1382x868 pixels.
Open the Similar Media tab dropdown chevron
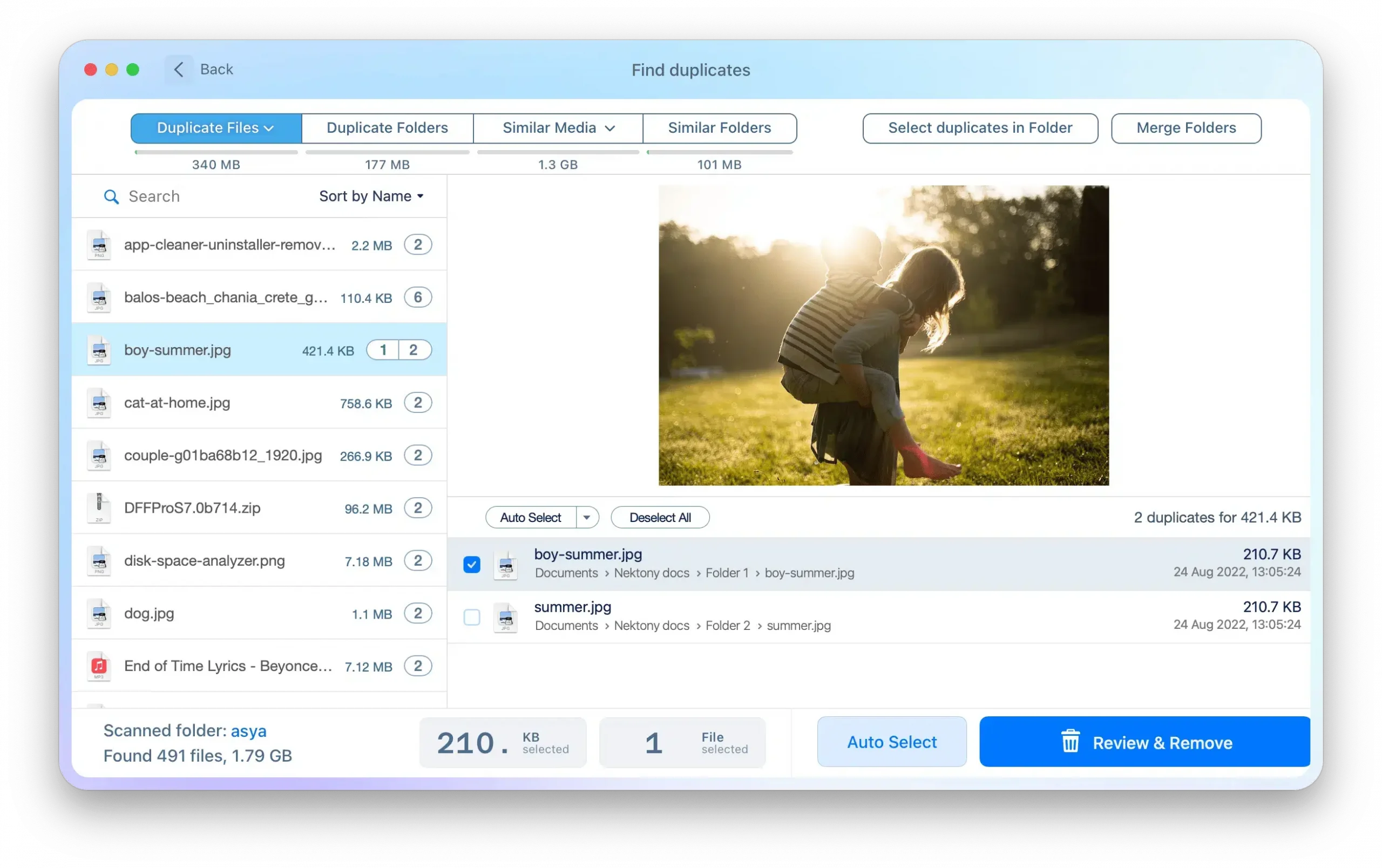pyautogui.click(x=610, y=128)
